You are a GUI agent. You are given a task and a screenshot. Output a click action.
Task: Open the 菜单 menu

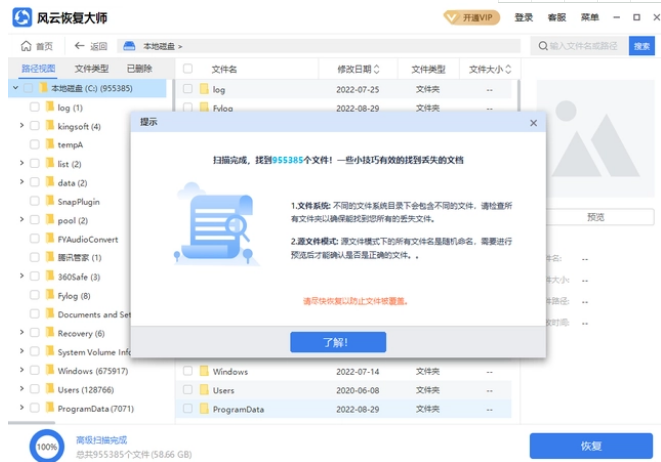point(589,18)
